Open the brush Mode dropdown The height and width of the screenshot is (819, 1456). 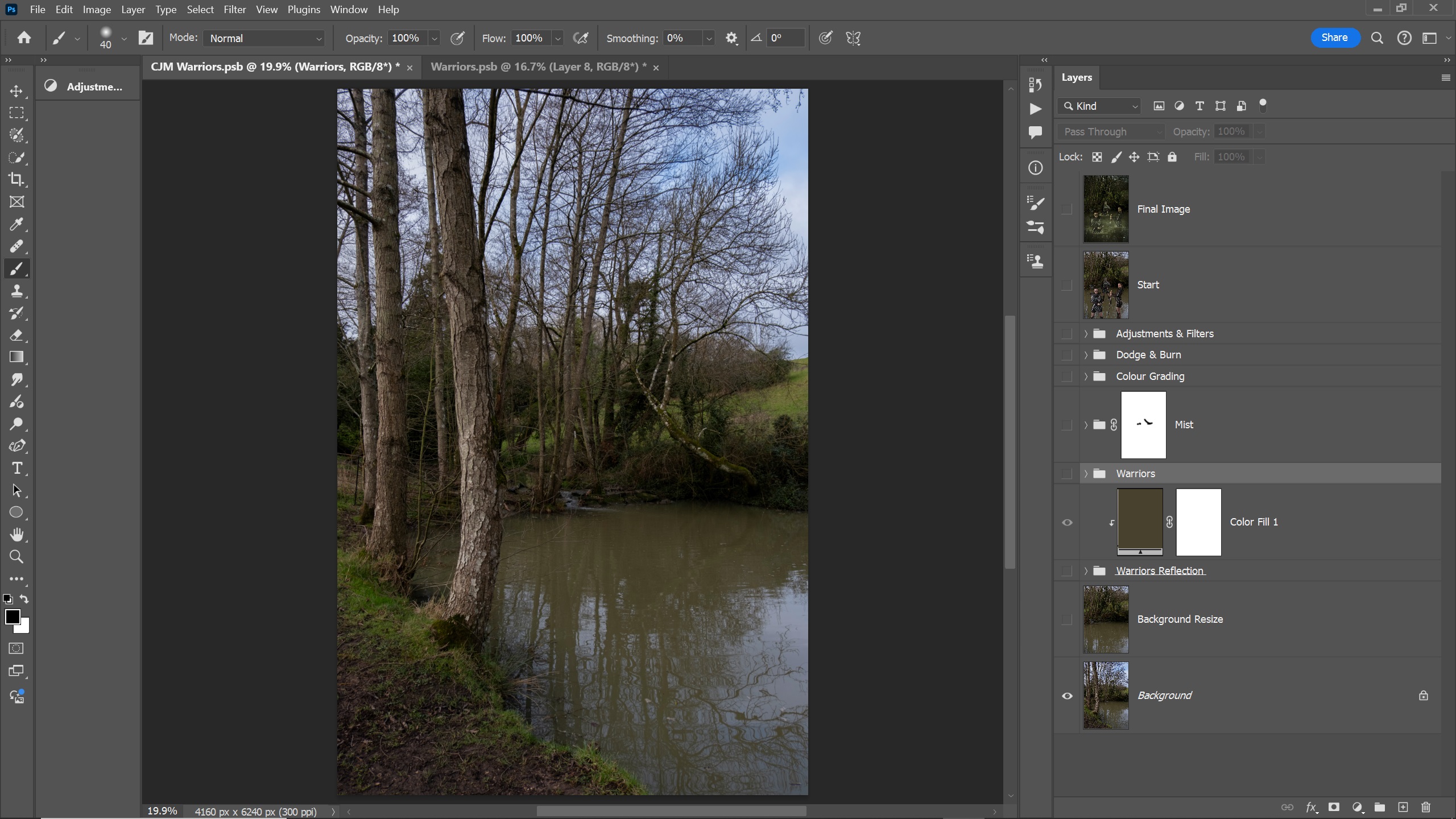click(x=264, y=38)
